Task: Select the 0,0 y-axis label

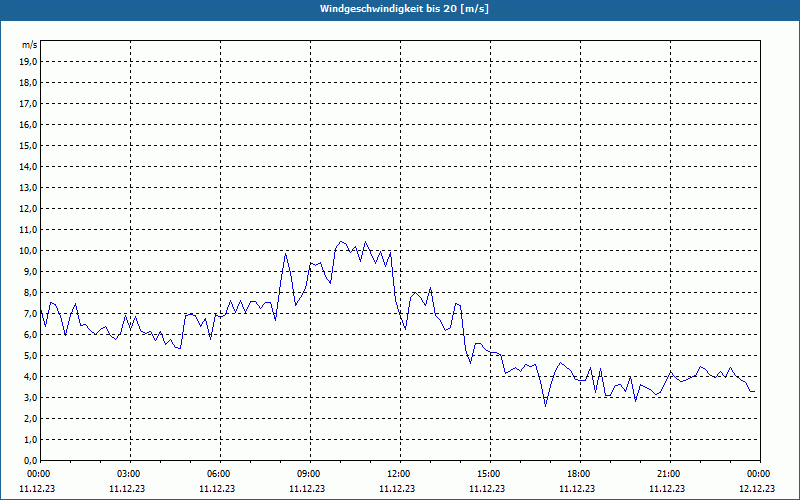Action: click(30, 460)
